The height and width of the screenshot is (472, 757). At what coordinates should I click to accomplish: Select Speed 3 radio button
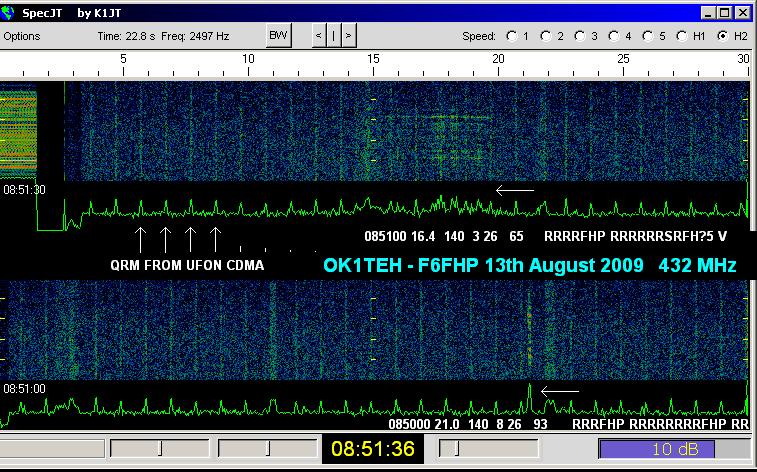pyautogui.click(x=580, y=36)
